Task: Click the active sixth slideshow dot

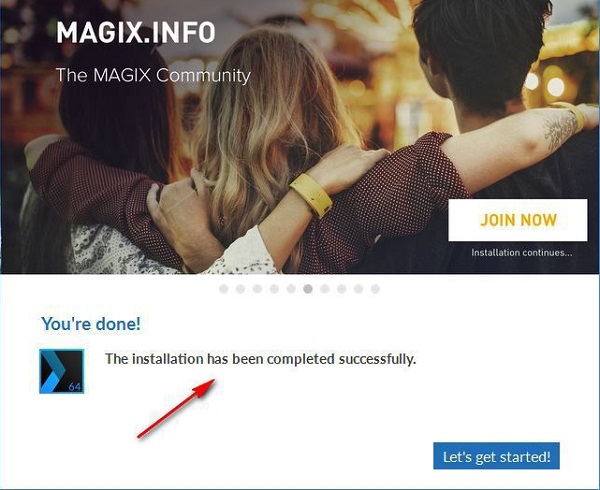Action: point(308,289)
